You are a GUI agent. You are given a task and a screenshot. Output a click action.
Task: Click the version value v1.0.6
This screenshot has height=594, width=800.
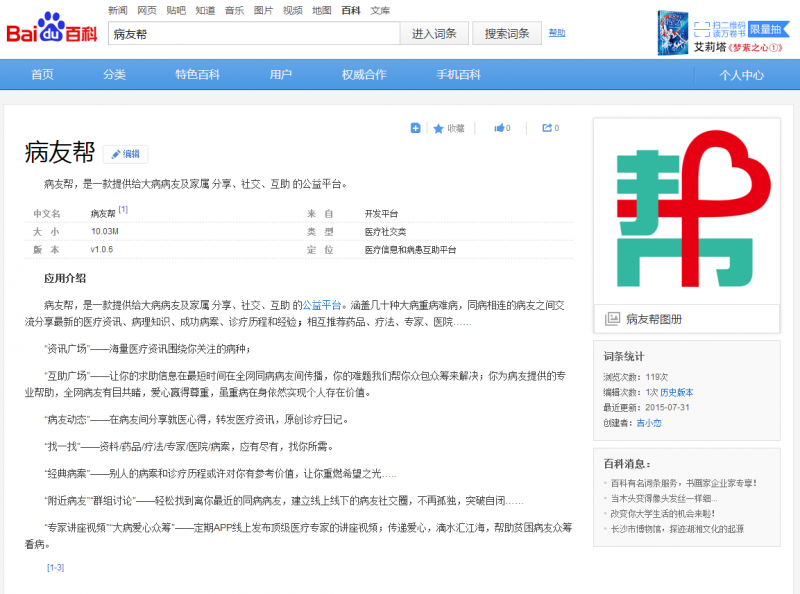pyautogui.click(x=102, y=250)
